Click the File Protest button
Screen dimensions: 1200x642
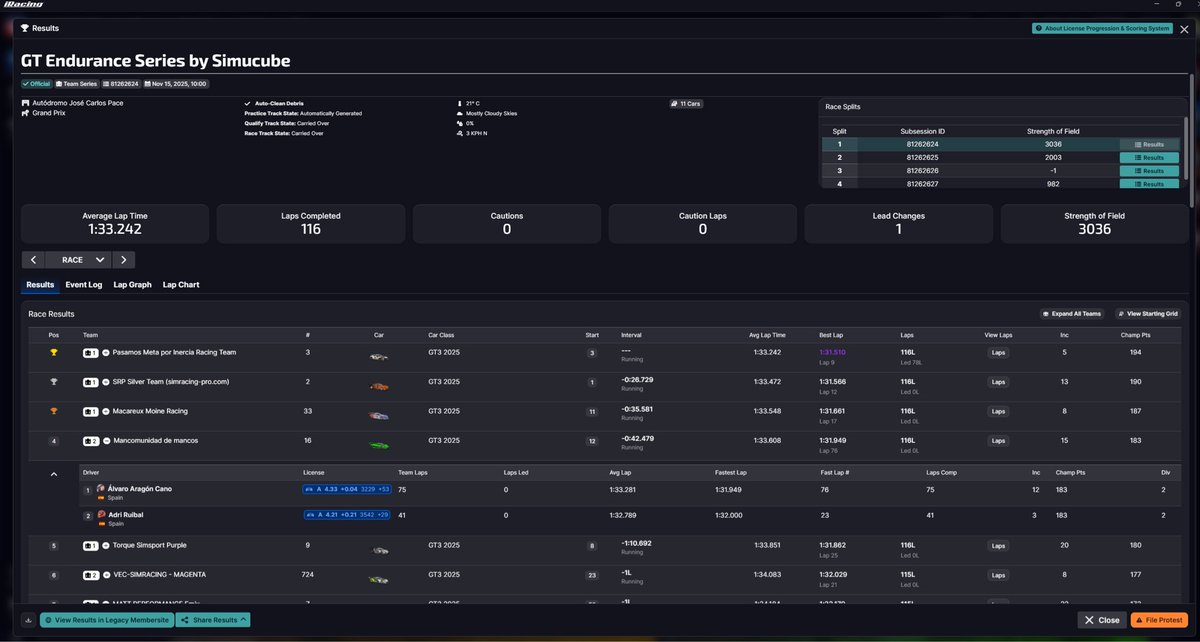point(1159,620)
